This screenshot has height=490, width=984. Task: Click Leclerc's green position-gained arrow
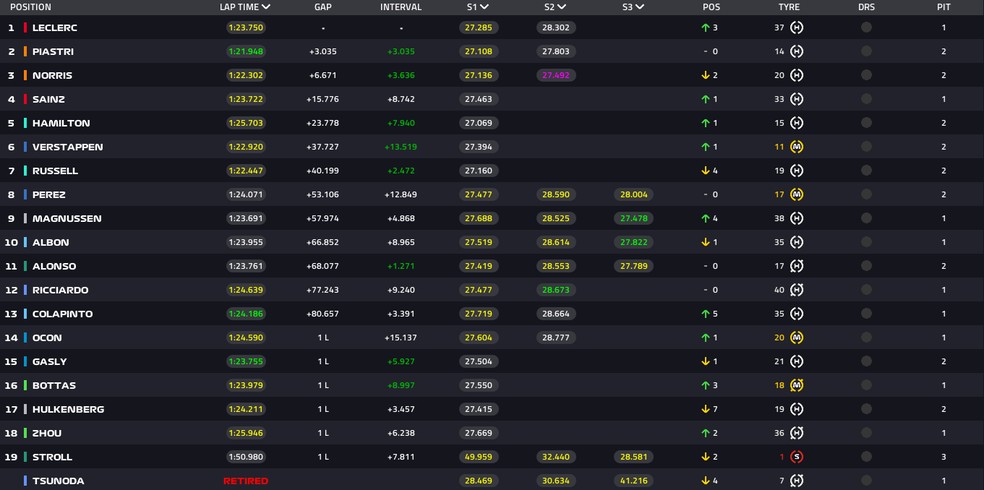click(705, 28)
